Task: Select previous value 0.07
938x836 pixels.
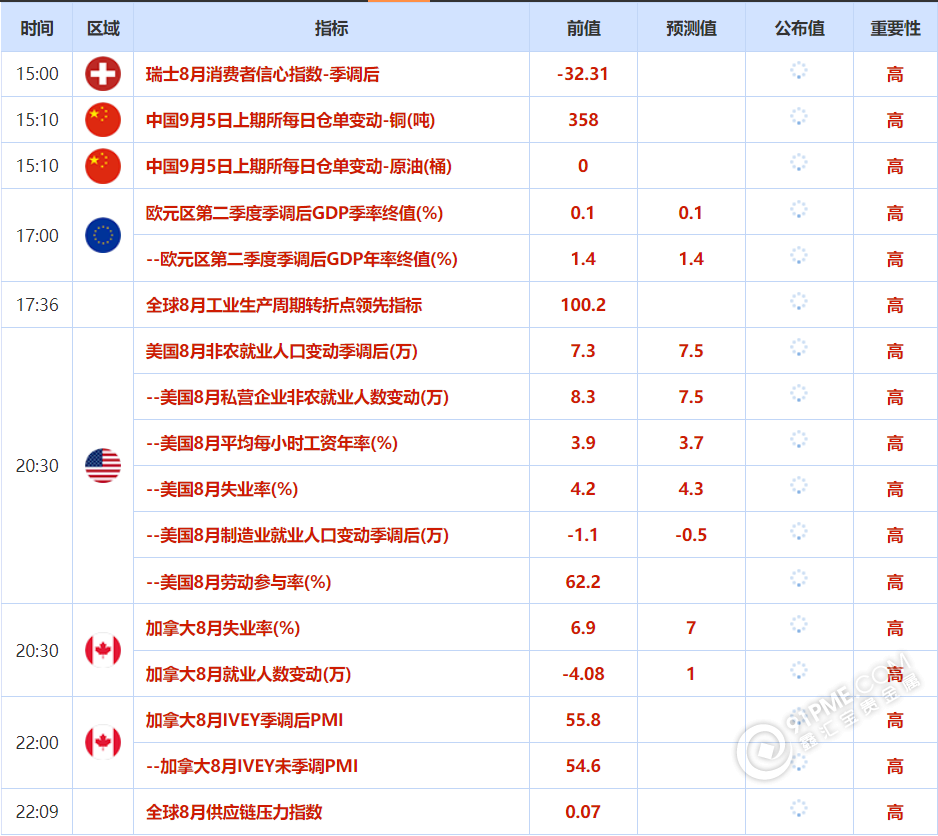Action: (583, 812)
